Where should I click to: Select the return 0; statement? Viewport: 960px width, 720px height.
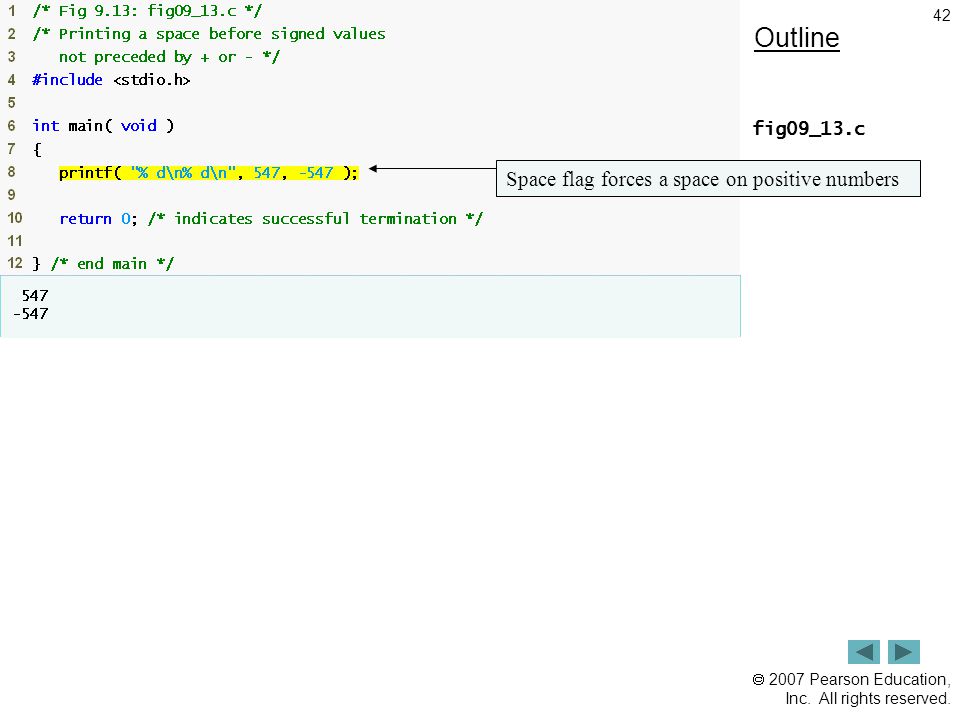click(99, 219)
